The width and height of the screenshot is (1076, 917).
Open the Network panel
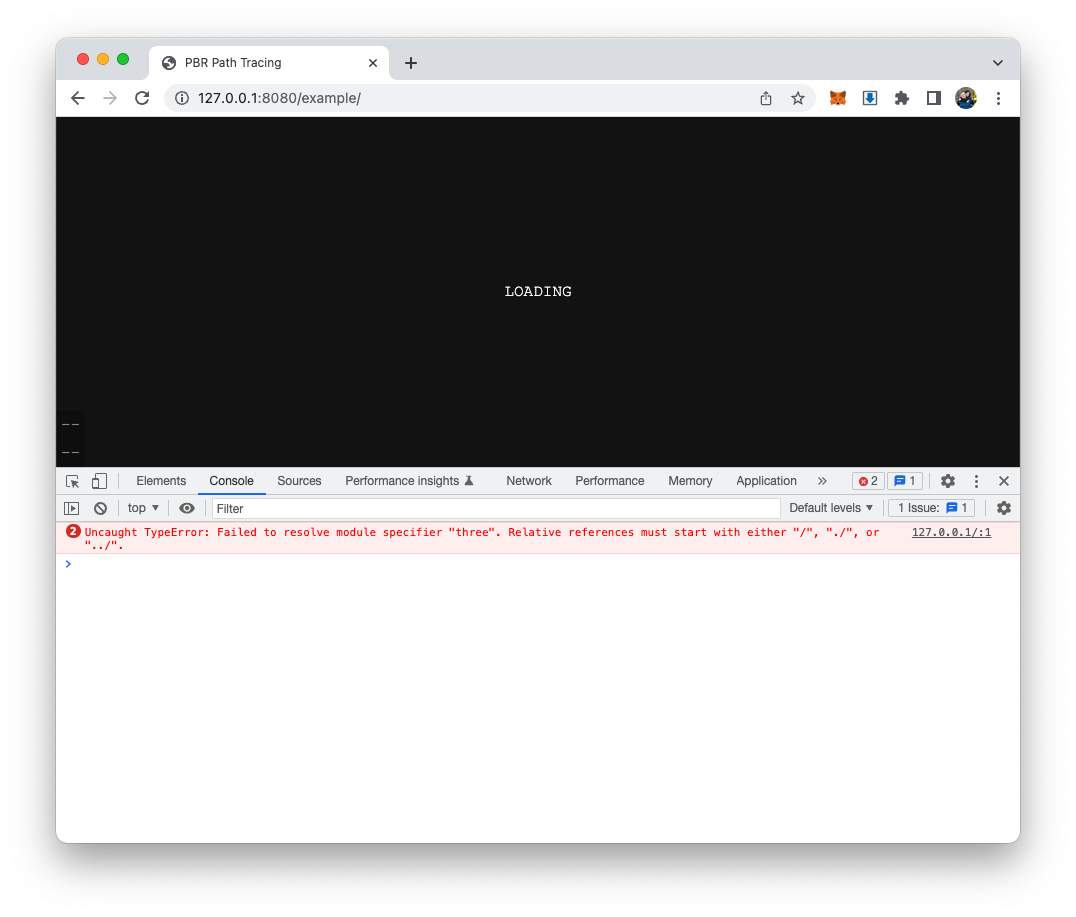tap(529, 481)
